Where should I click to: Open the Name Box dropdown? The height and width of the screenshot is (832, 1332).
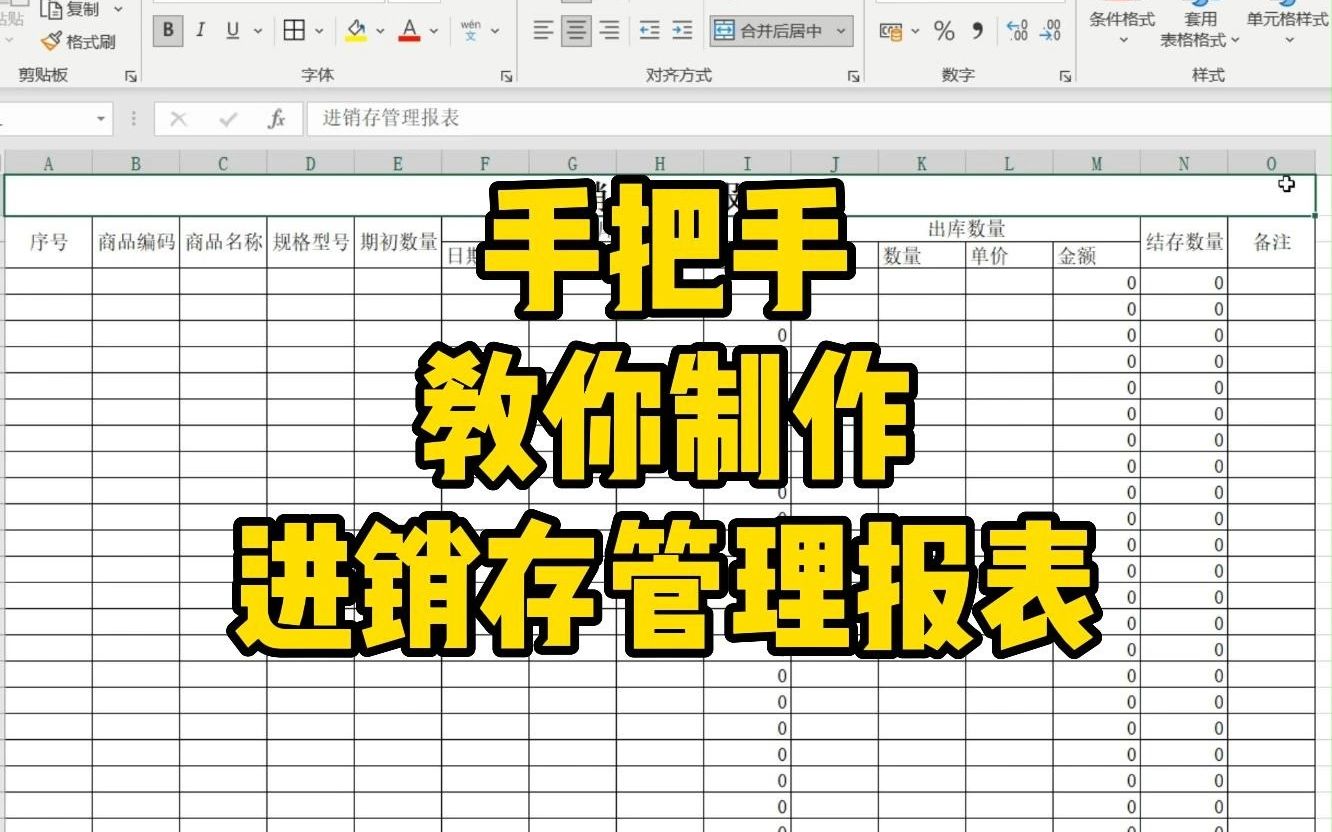coord(103,117)
